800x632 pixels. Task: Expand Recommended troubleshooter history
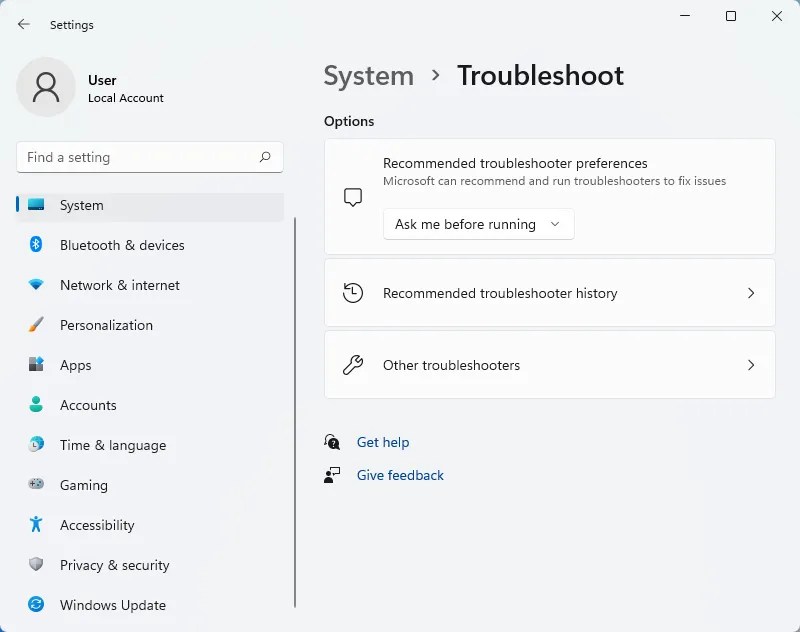[549, 293]
